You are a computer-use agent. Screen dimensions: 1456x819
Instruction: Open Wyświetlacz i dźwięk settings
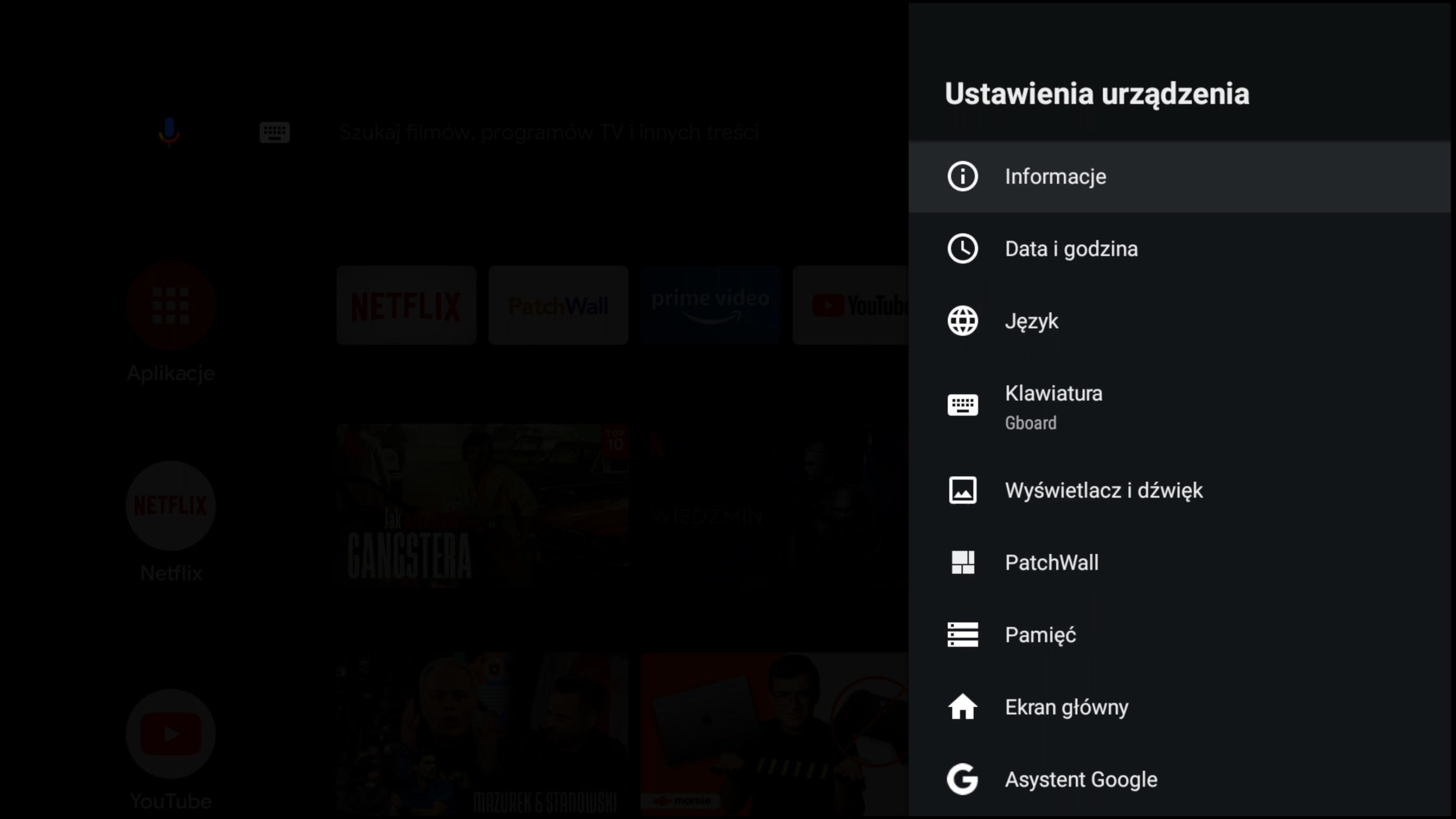1180,490
